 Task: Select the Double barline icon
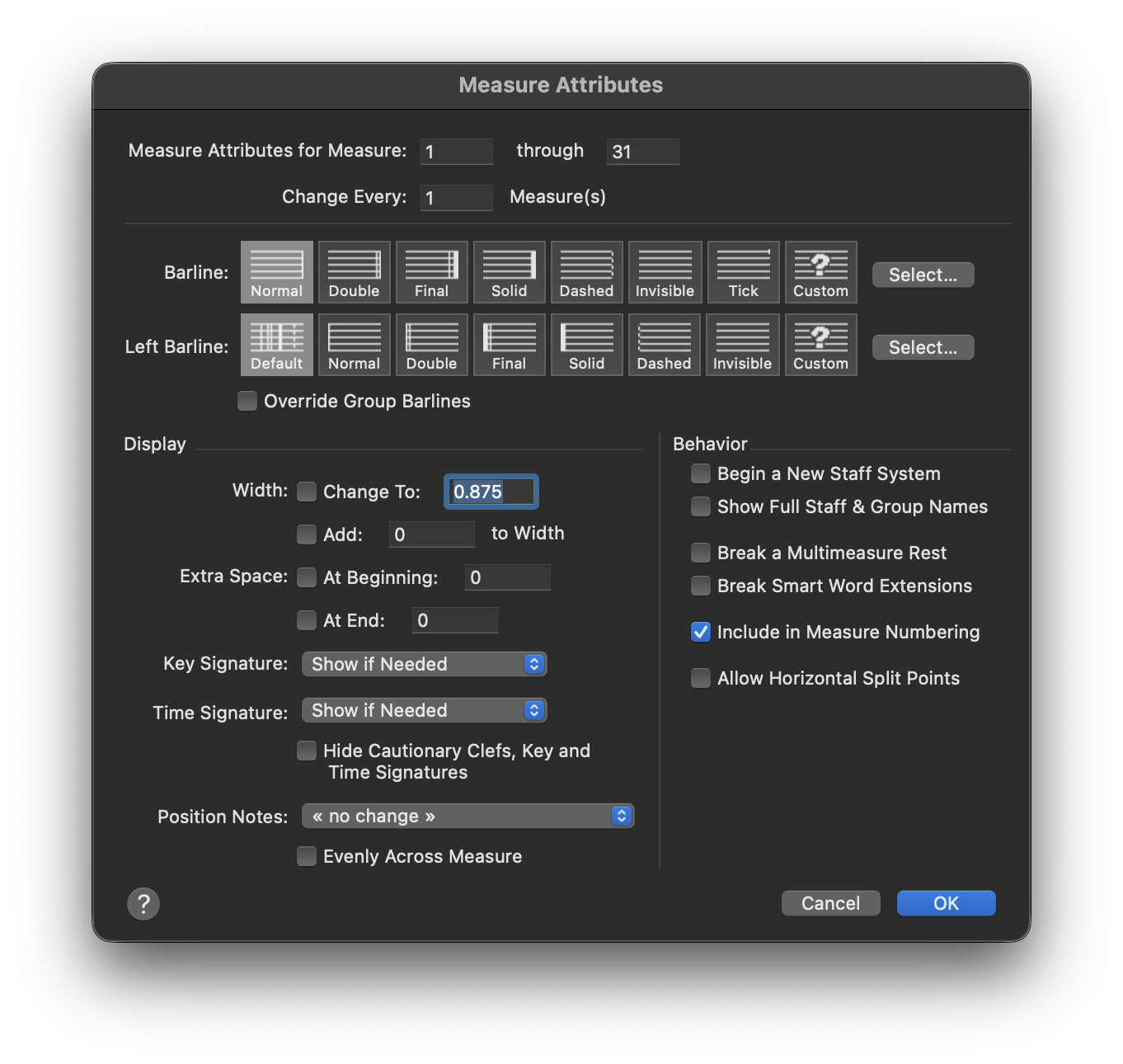click(354, 272)
